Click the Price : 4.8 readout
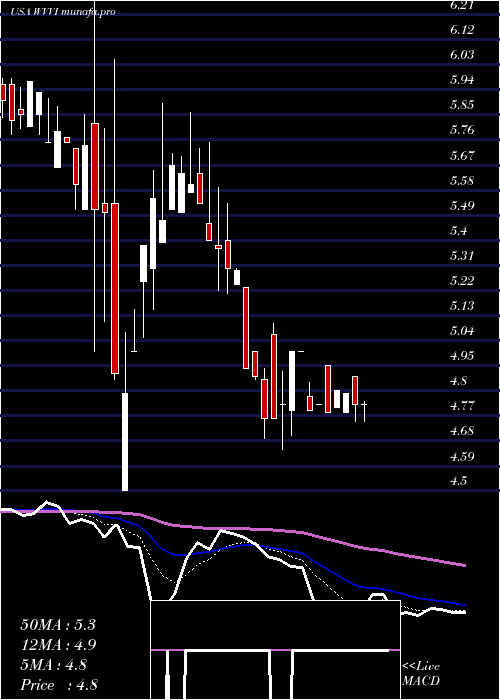 pyautogui.click(x=59, y=685)
